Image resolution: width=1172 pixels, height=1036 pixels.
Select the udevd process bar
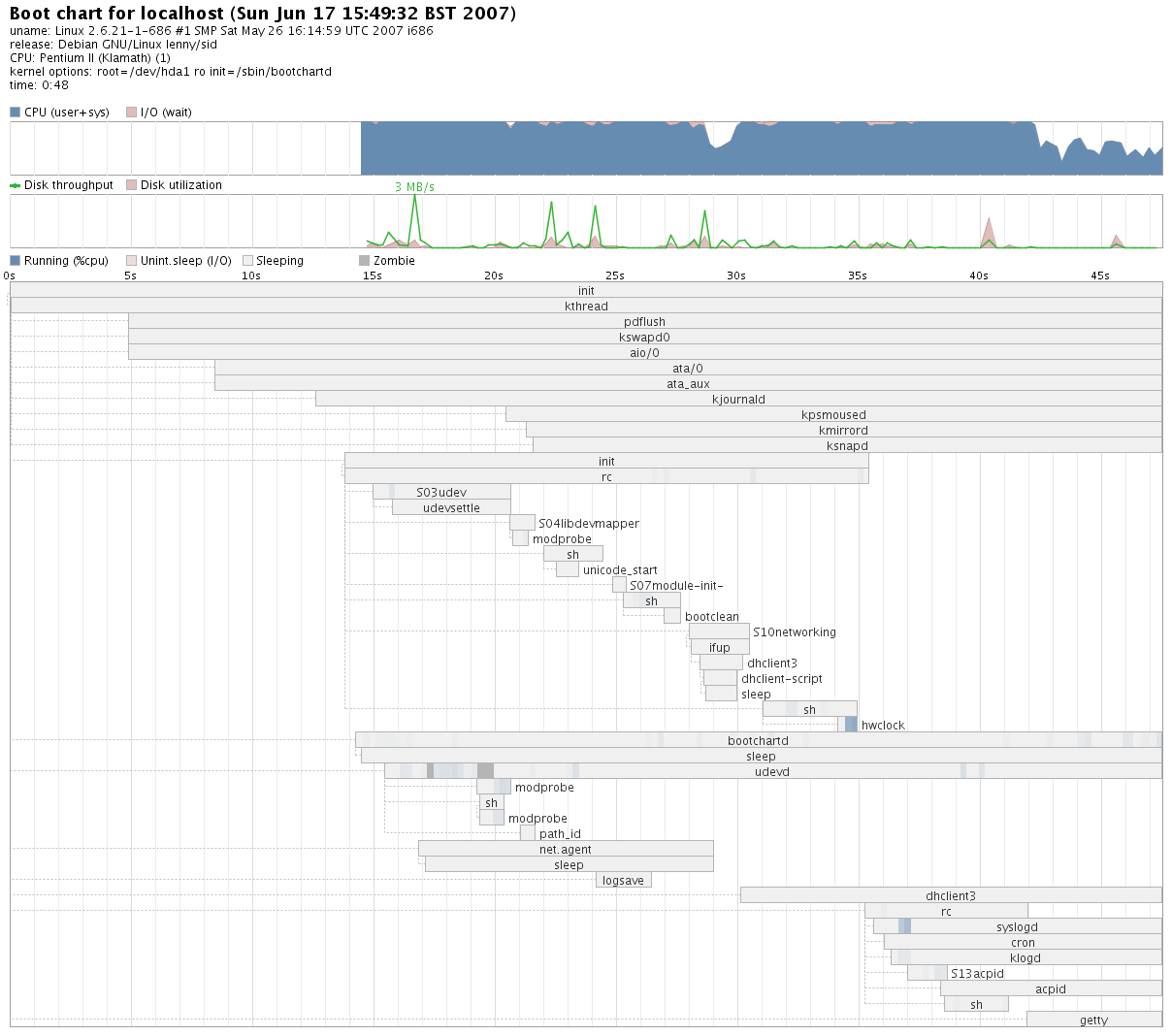(772, 771)
